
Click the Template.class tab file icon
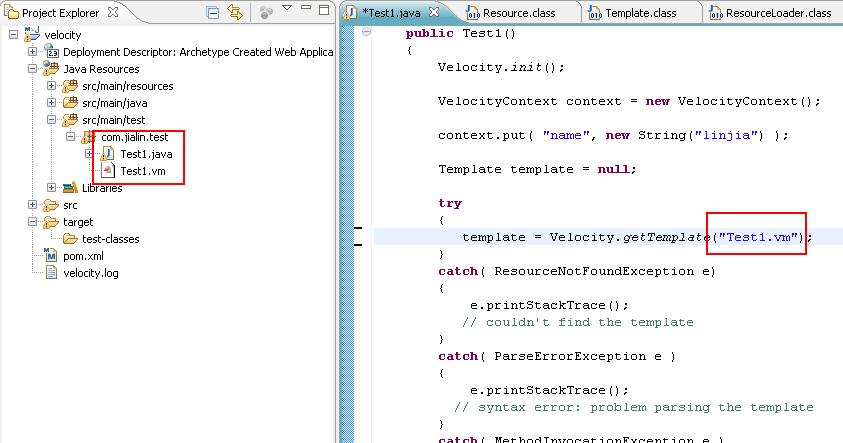point(595,13)
